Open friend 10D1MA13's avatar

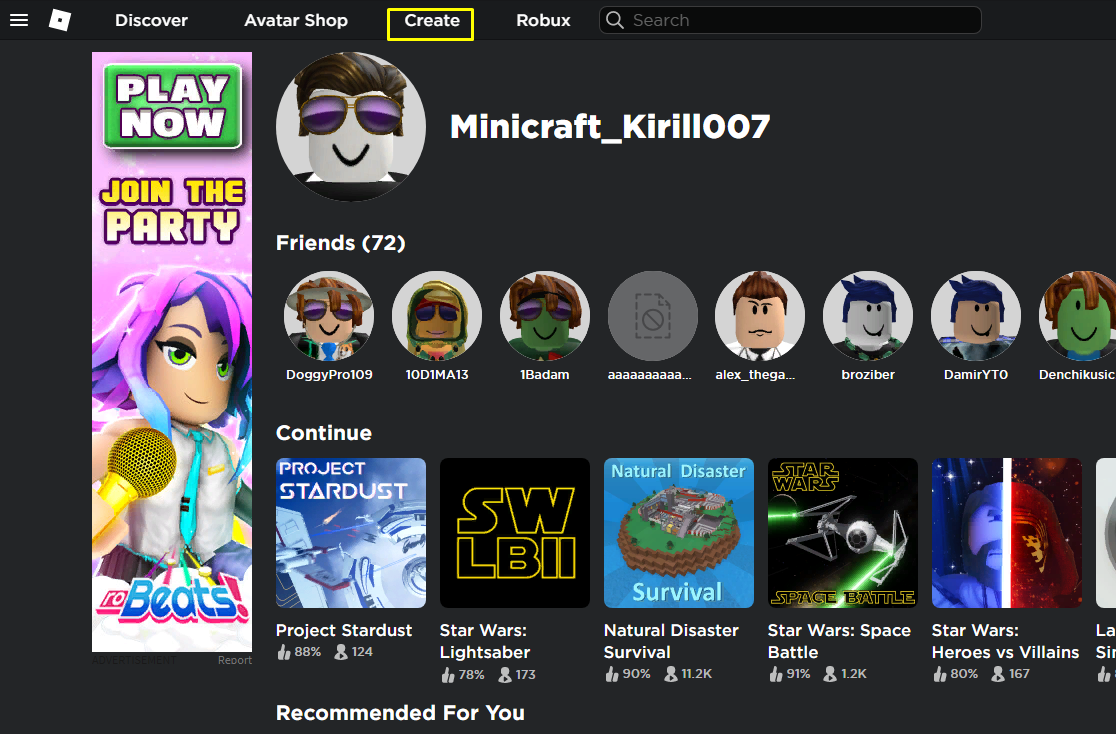437,315
